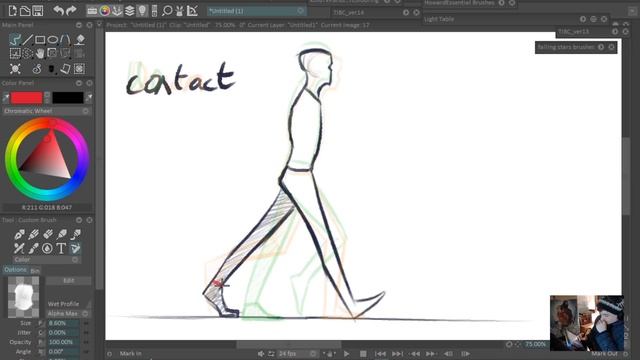Select the water drop special brush tool
This screenshot has width=640, height=360.
47,248
